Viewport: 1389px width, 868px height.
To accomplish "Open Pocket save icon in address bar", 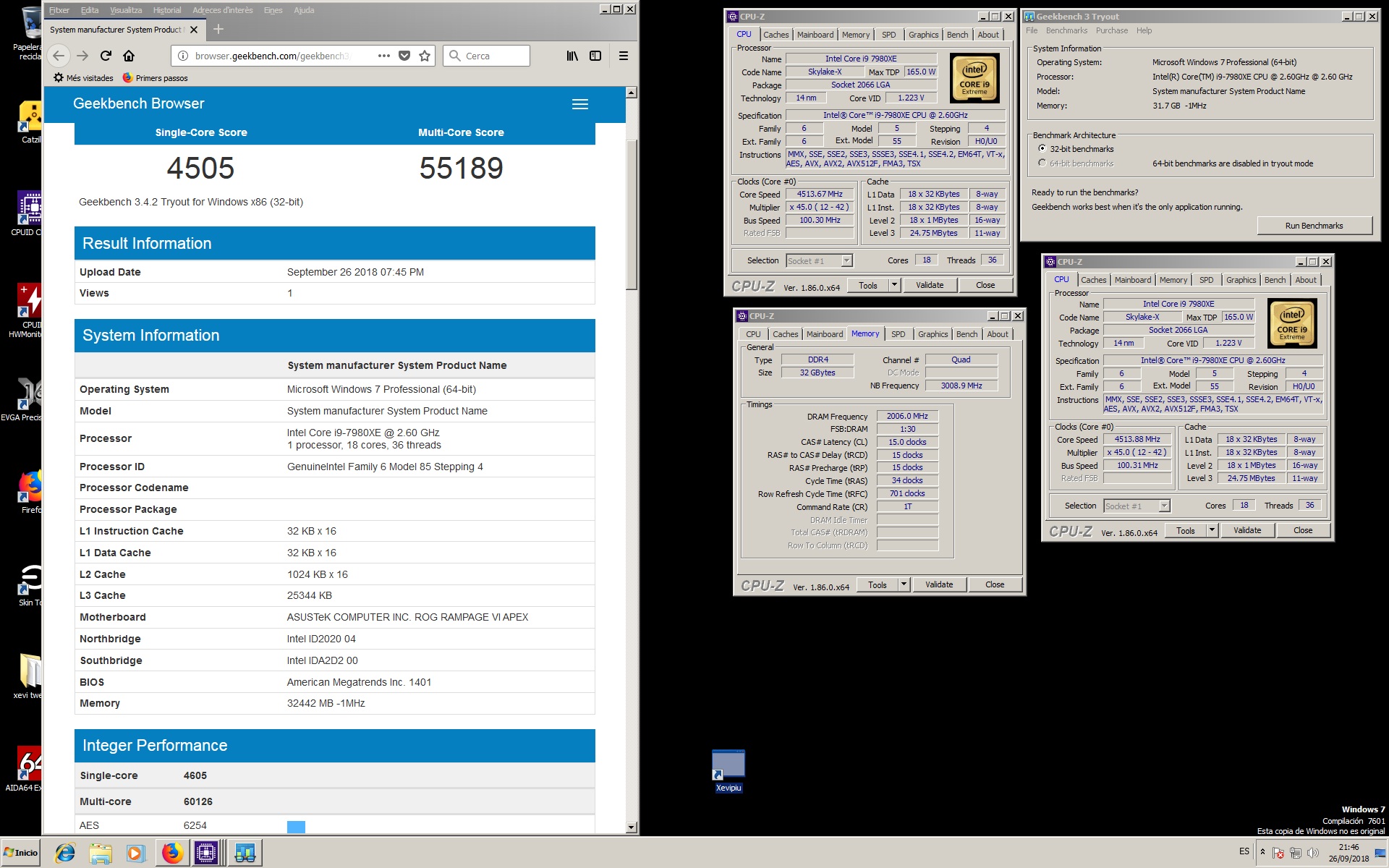I will click(x=404, y=56).
